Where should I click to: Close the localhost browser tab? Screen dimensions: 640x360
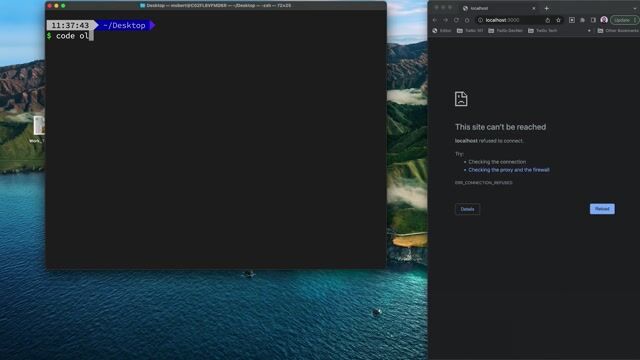[533, 8]
